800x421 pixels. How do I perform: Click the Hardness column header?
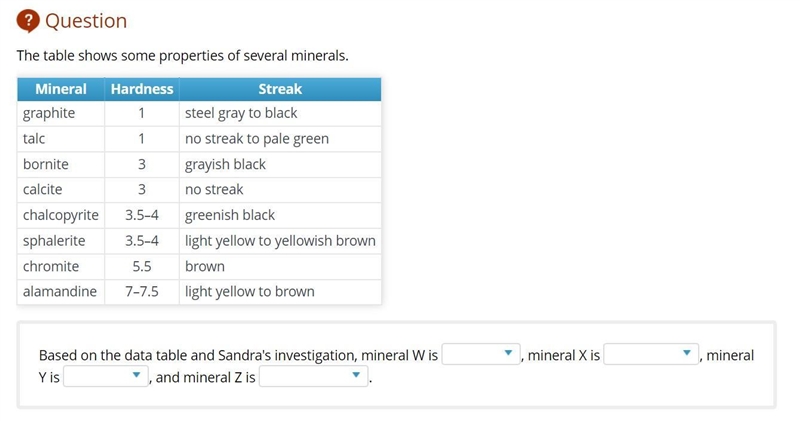142,89
